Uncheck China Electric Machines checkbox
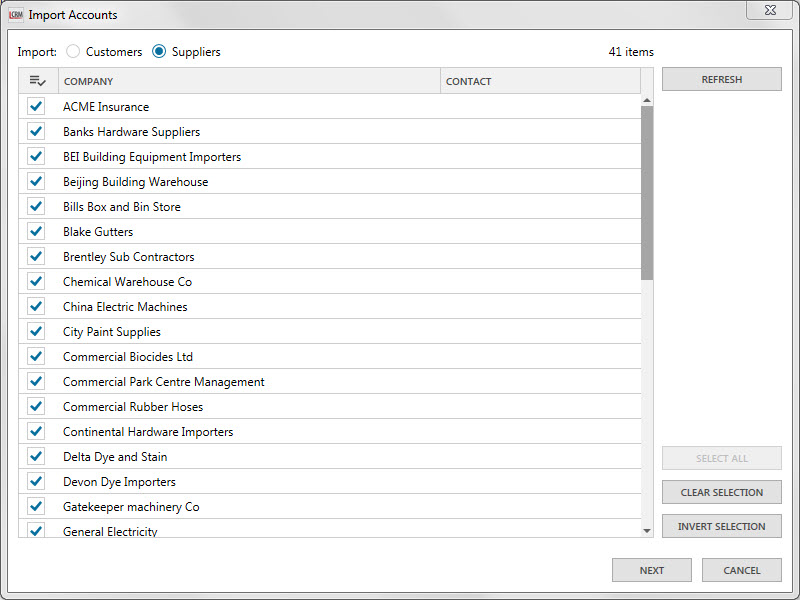 pyautogui.click(x=37, y=306)
